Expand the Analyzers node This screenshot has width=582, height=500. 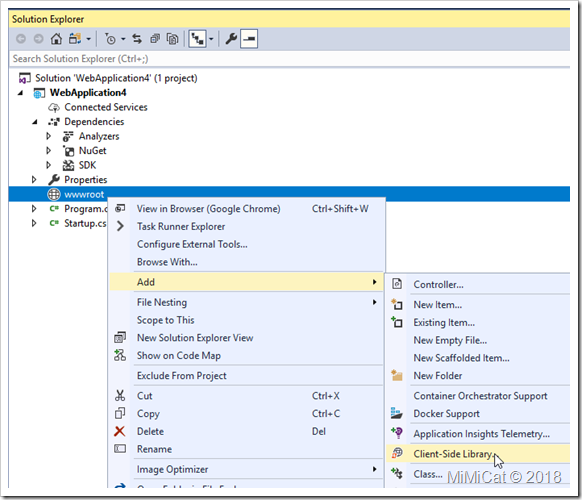[49, 136]
